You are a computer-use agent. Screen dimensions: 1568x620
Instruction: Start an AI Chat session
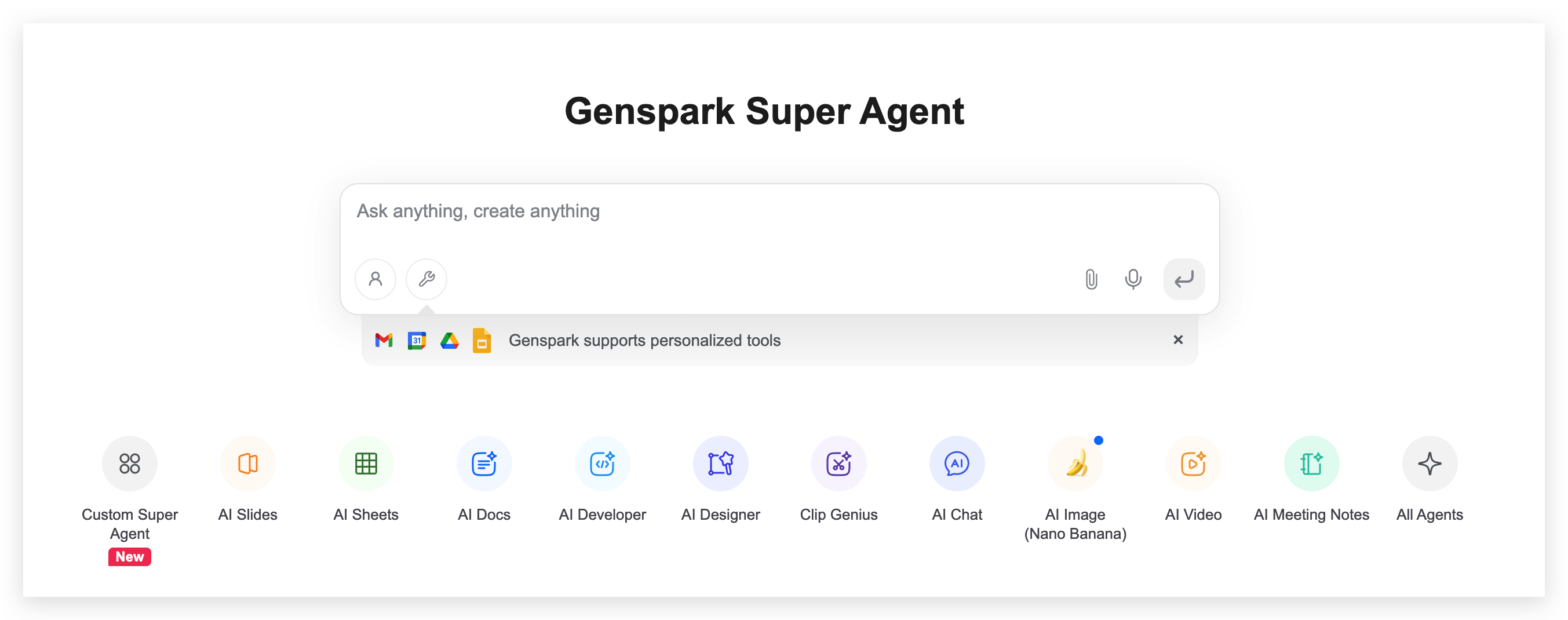click(x=957, y=464)
